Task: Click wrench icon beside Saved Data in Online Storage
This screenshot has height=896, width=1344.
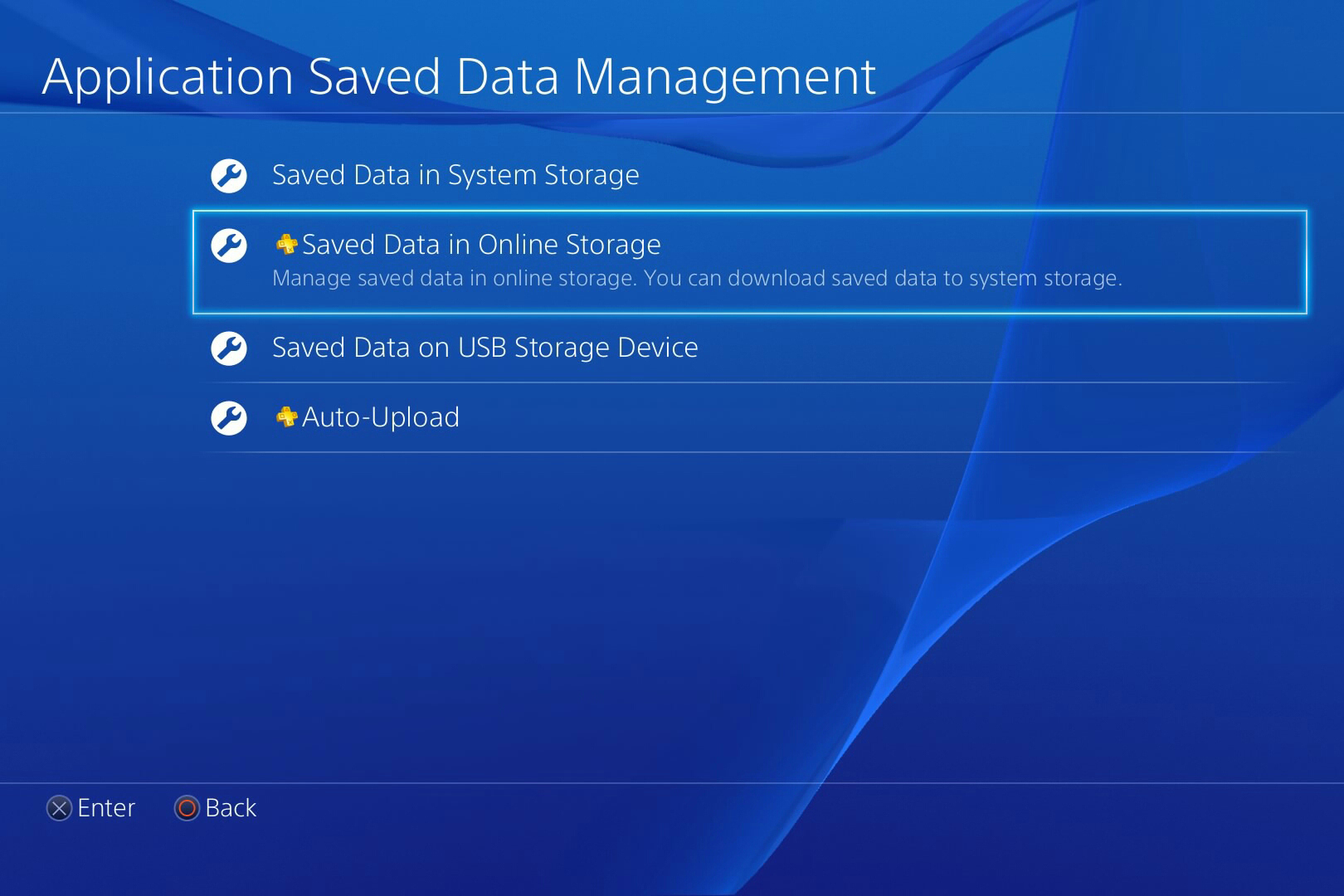Action: [x=229, y=246]
